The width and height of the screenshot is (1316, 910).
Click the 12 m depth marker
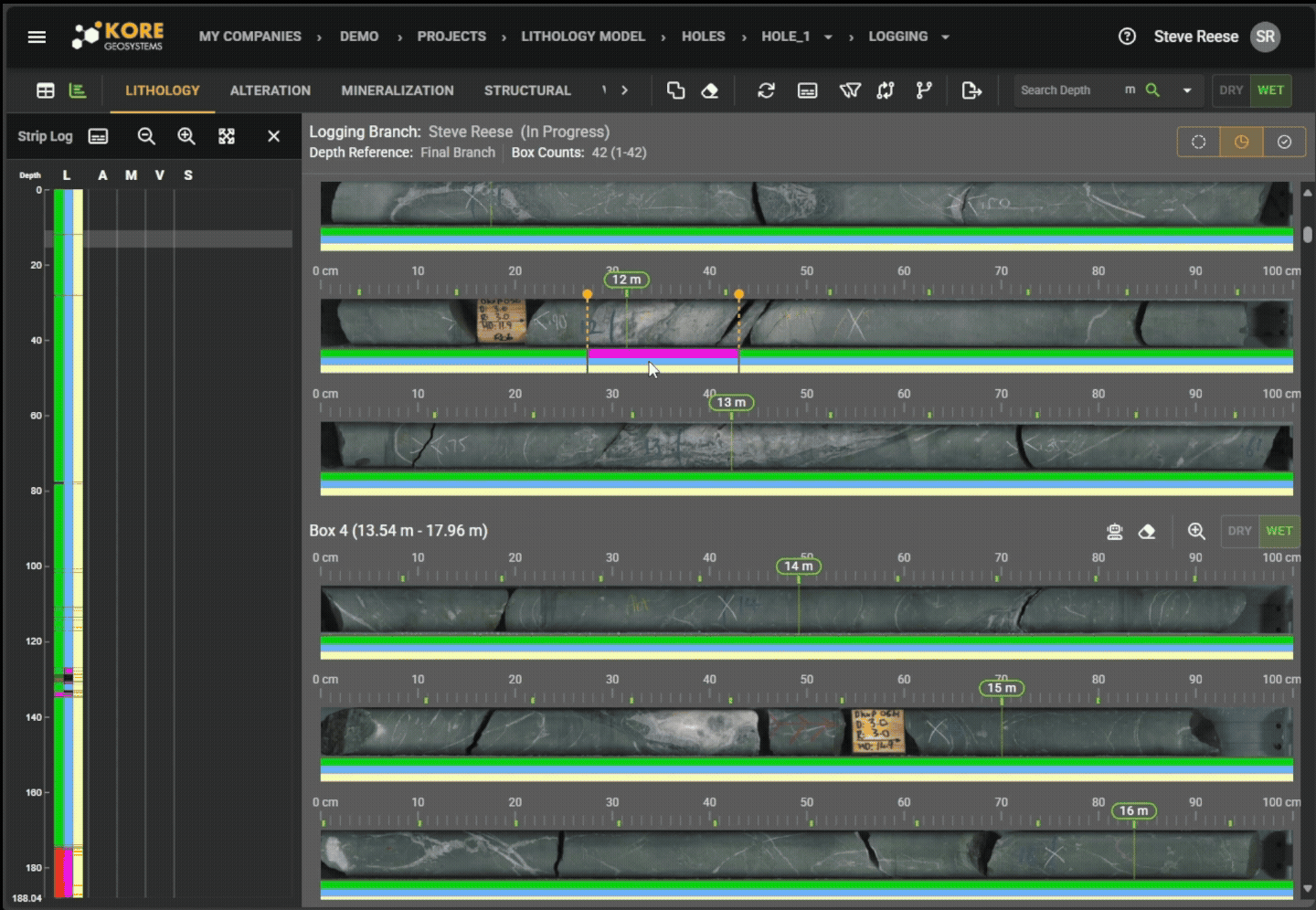point(627,280)
